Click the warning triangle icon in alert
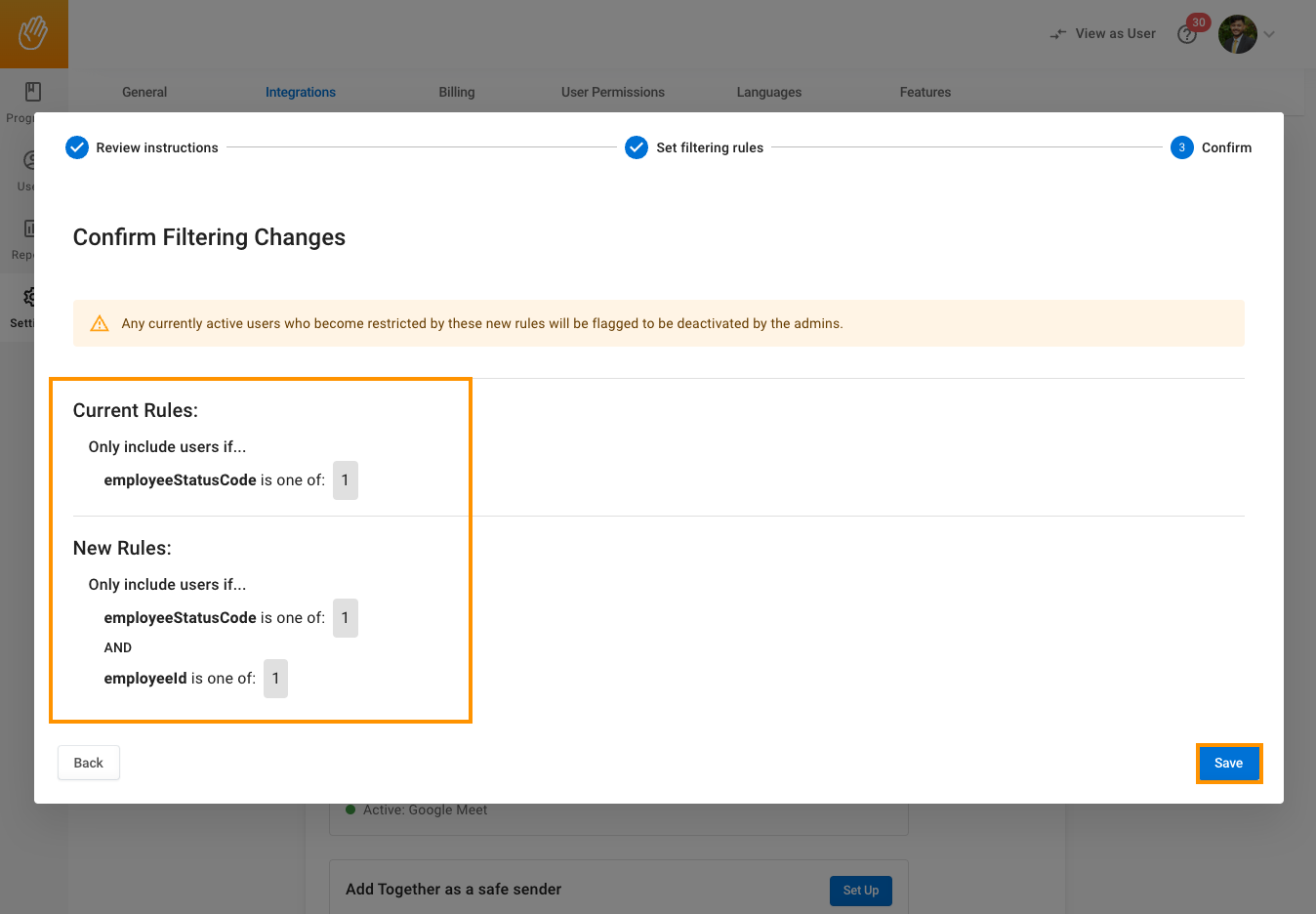The image size is (1316, 914). (100, 324)
